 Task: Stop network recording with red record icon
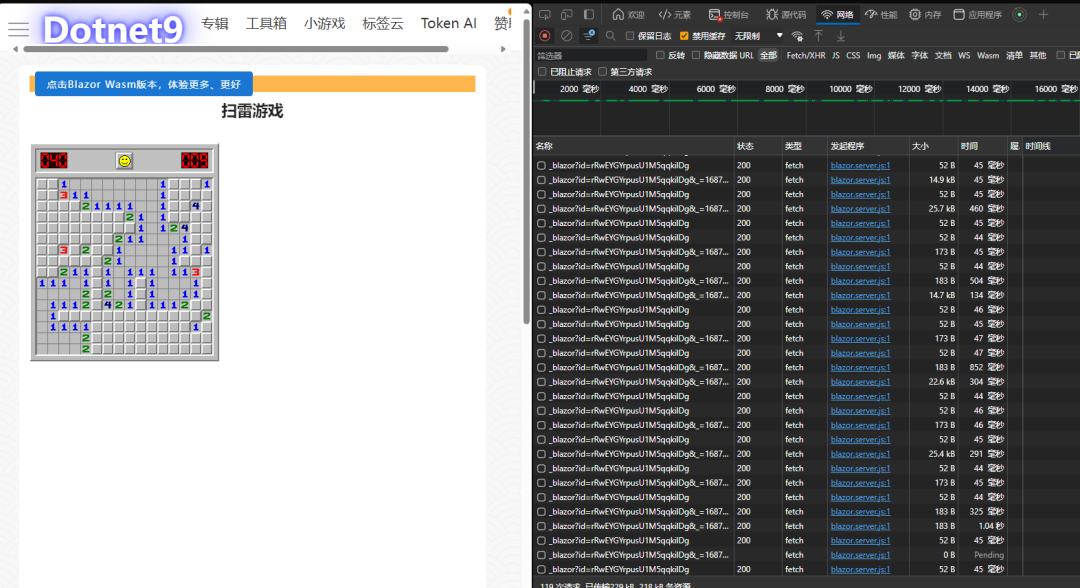pos(545,36)
